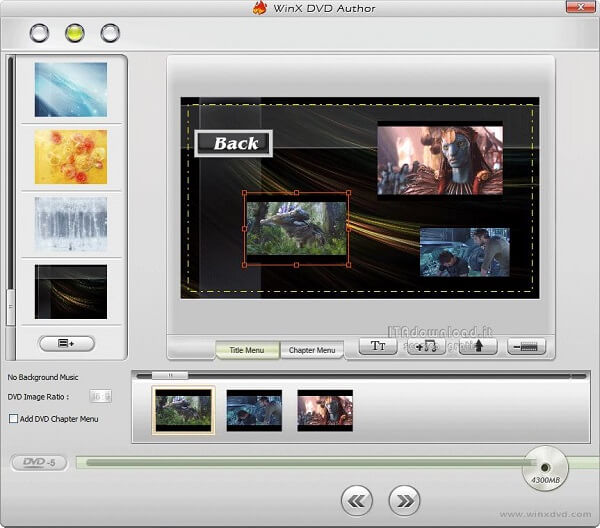Click the No Background Music label
Viewport: 600px width, 528px height.
[x=43, y=377]
